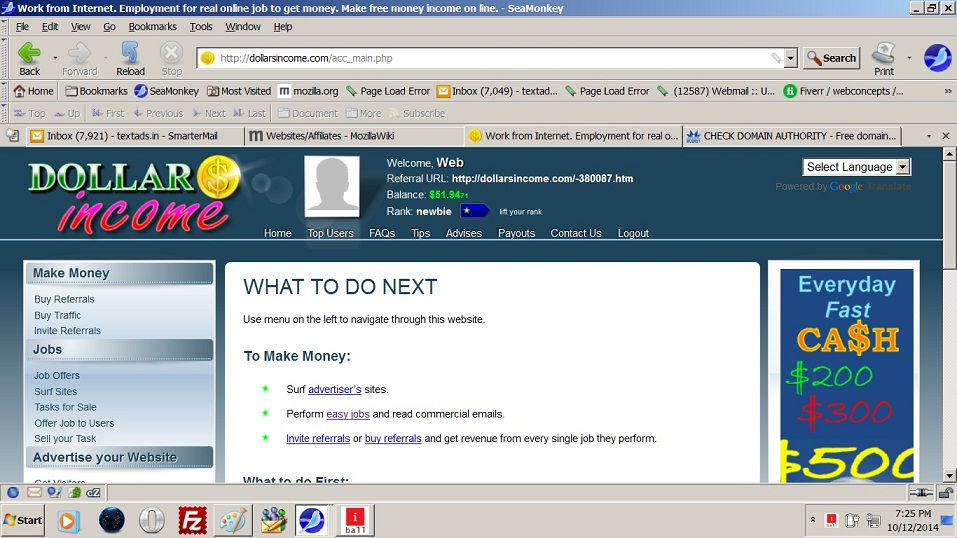Open the Print options dropdown arrow
957x538 pixels.
[x=909, y=58]
